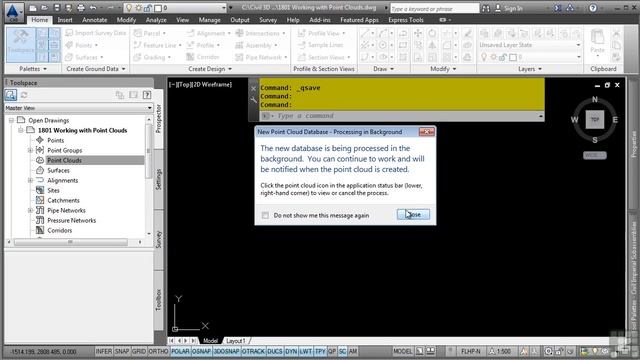Click the 1:500 annotation scale button

point(500,351)
